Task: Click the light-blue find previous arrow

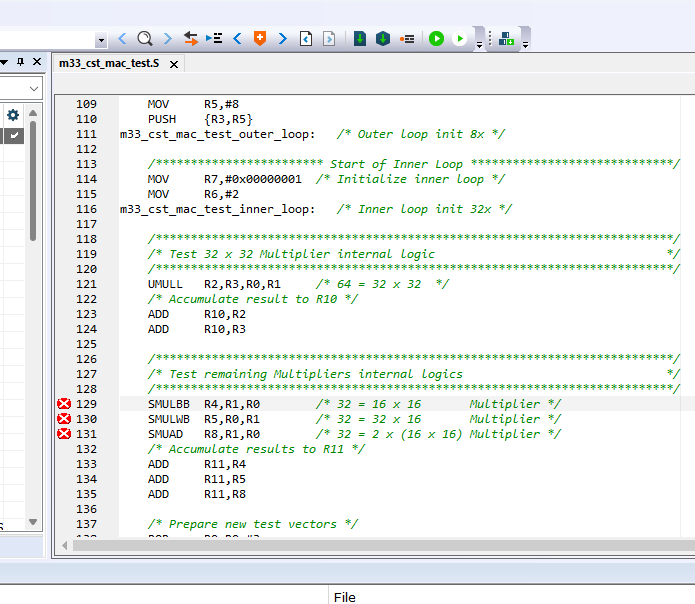Action: (122, 39)
